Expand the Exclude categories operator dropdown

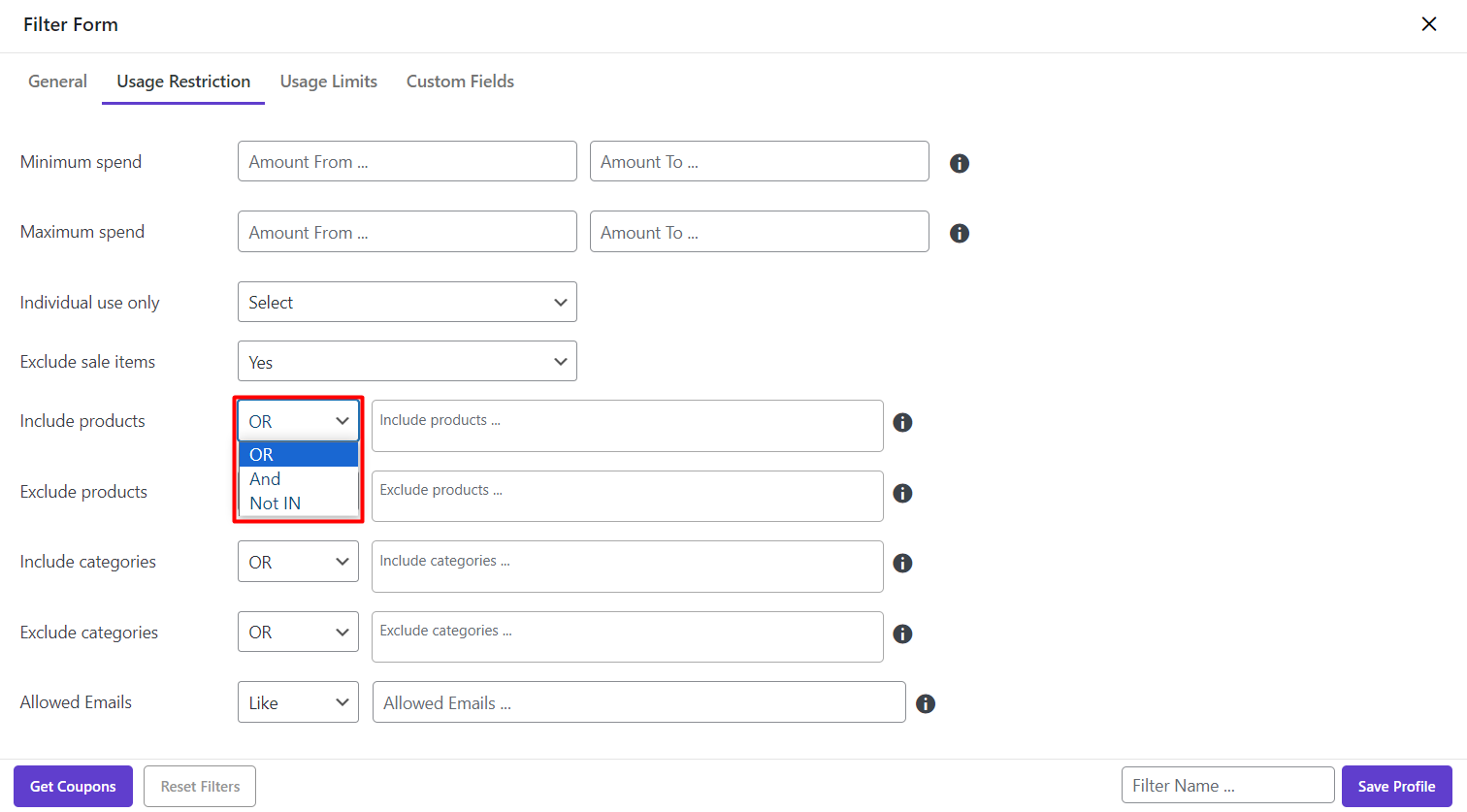tap(298, 632)
